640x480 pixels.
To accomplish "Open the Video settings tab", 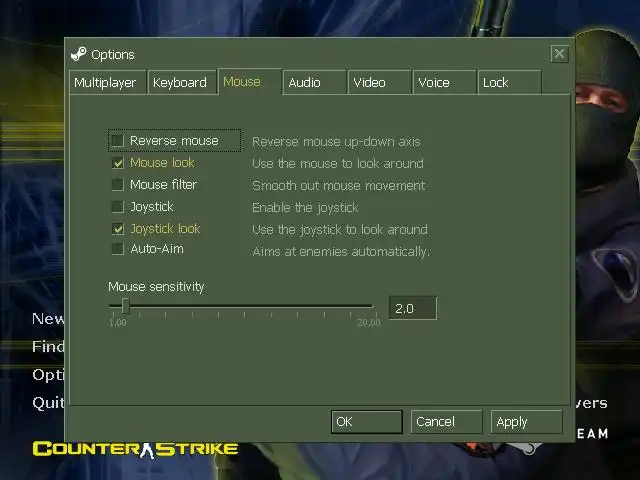I will coord(379,82).
